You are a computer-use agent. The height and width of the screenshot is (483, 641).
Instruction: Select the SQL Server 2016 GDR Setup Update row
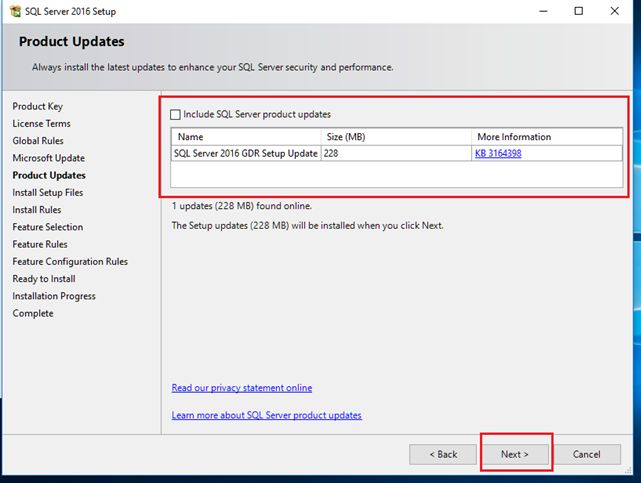click(x=246, y=153)
